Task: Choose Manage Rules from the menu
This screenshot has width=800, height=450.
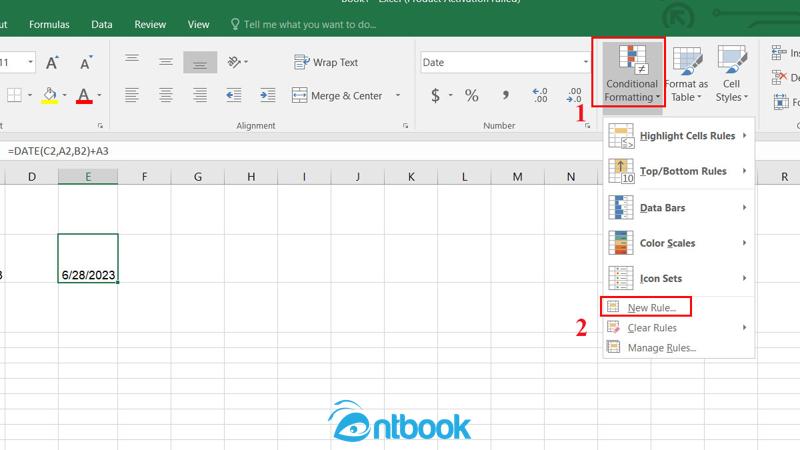Action: [678, 347]
